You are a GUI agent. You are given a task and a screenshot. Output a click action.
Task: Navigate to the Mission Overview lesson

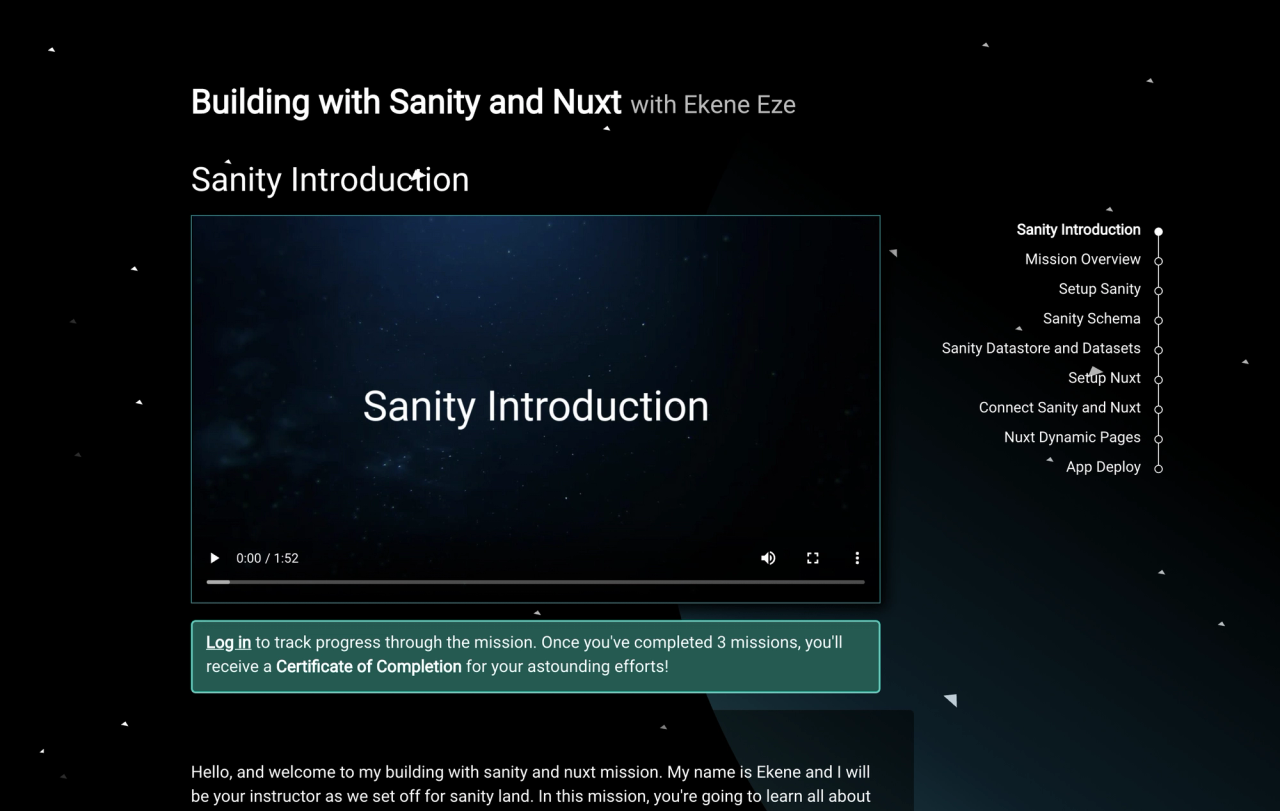(x=1082, y=259)
